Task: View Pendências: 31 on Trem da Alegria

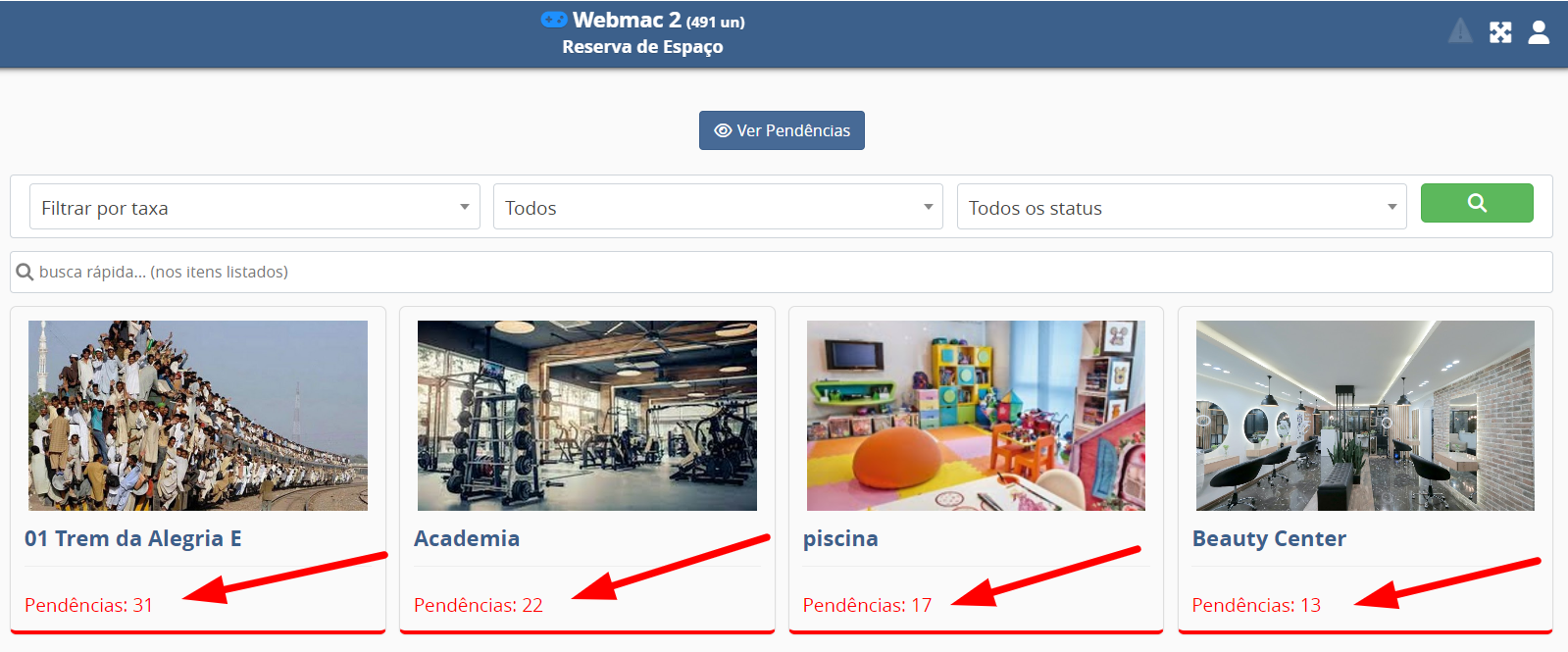Action: click(x=89, y=605)
